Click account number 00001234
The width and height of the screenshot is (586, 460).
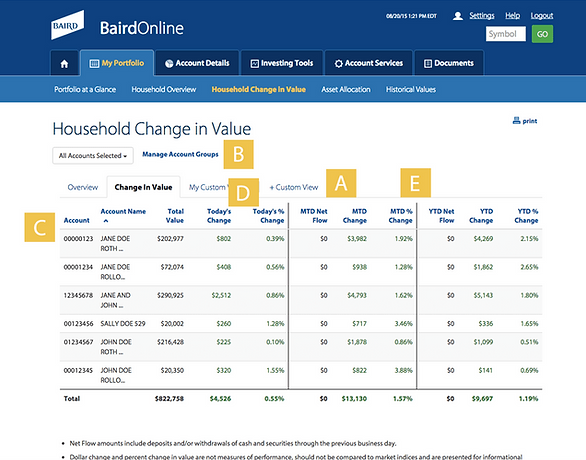coord(78,267)
